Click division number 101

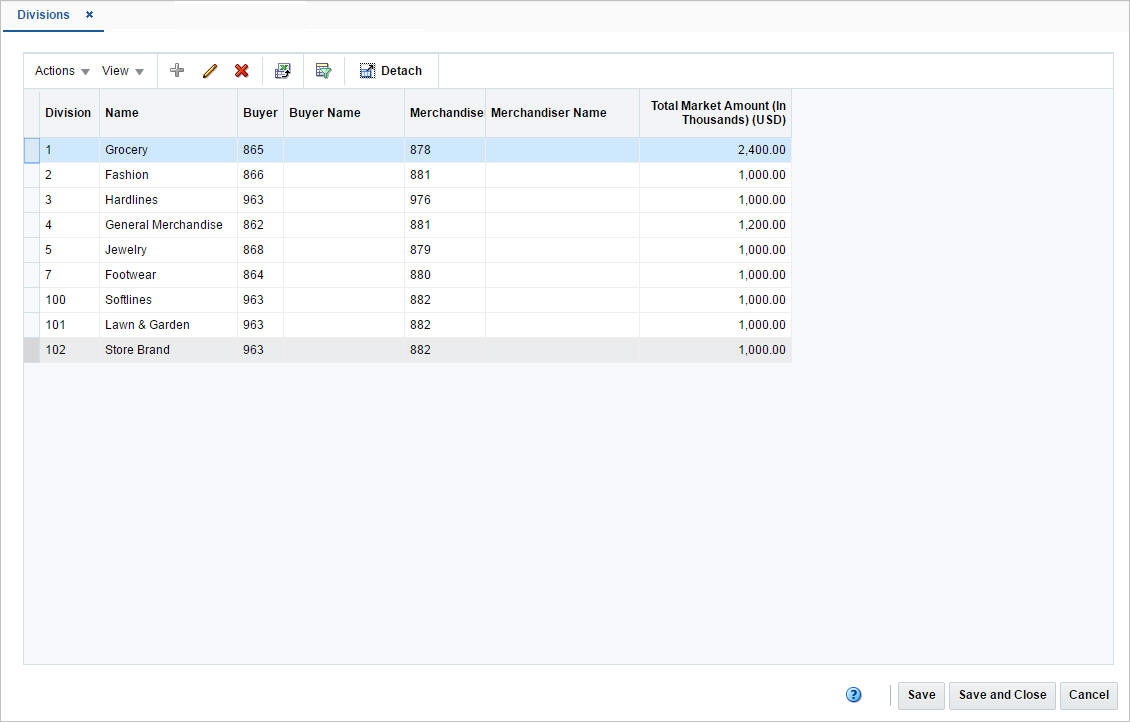(69, 325)
